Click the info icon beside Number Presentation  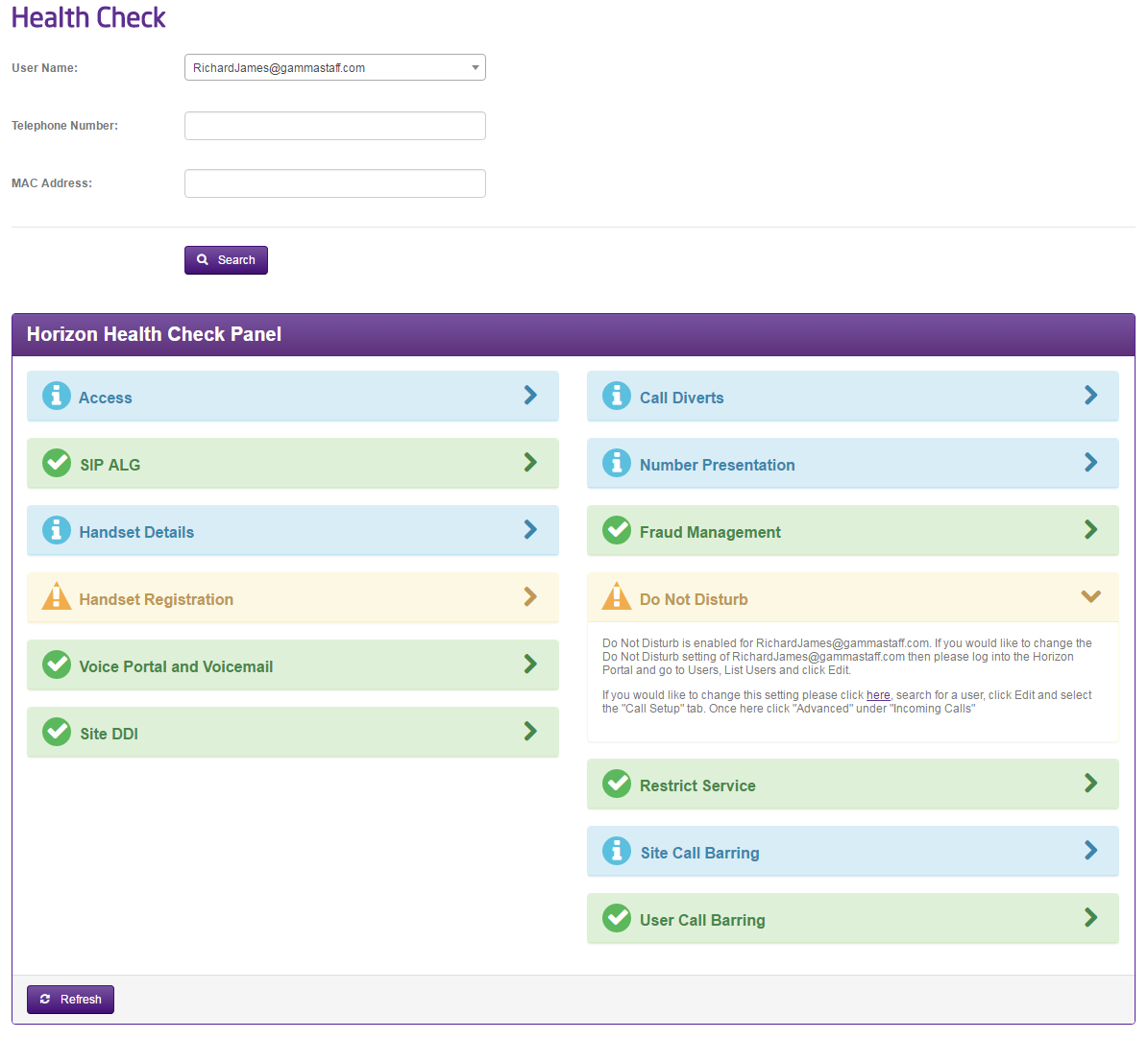[617, 463]
